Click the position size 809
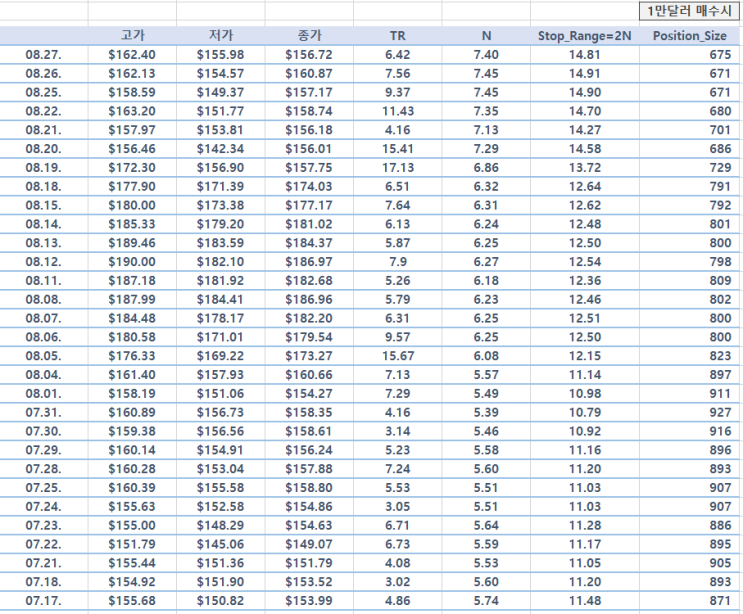 click(720, 281)
